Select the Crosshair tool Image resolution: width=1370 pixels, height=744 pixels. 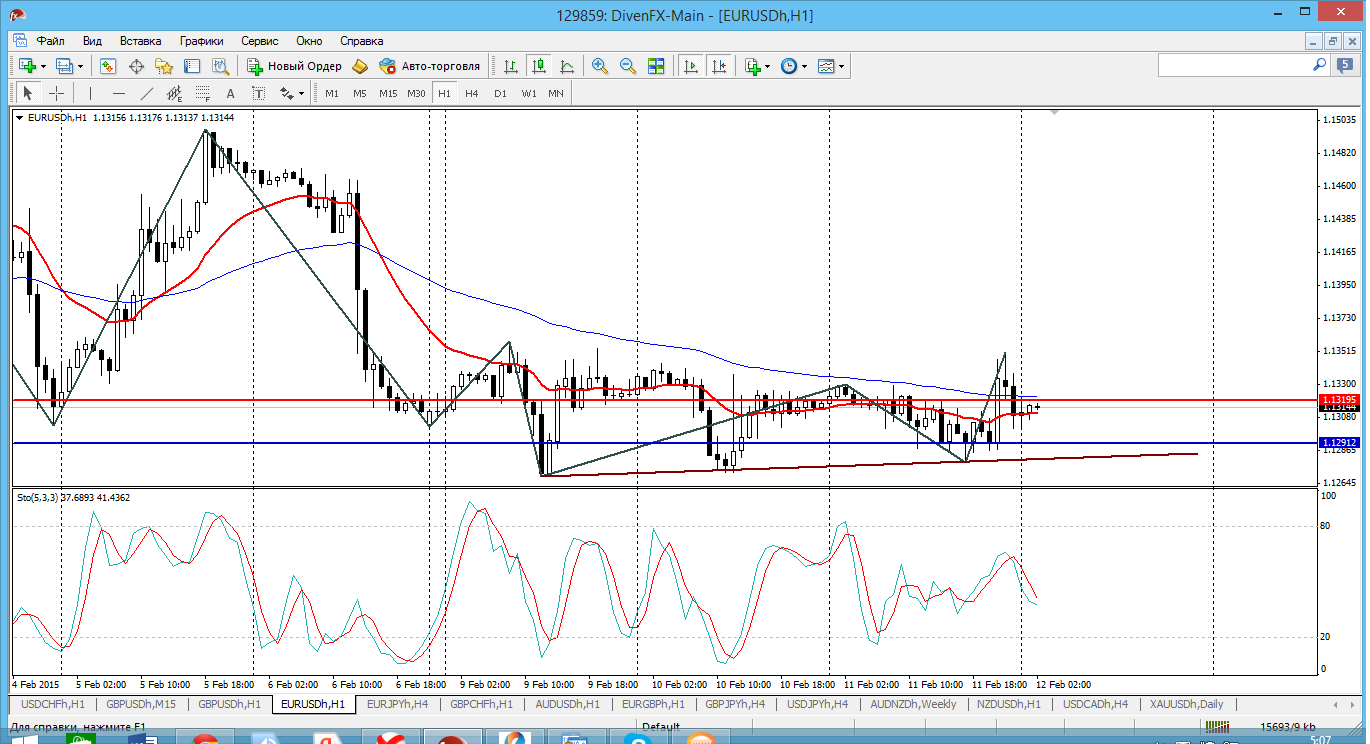[57, 93]
